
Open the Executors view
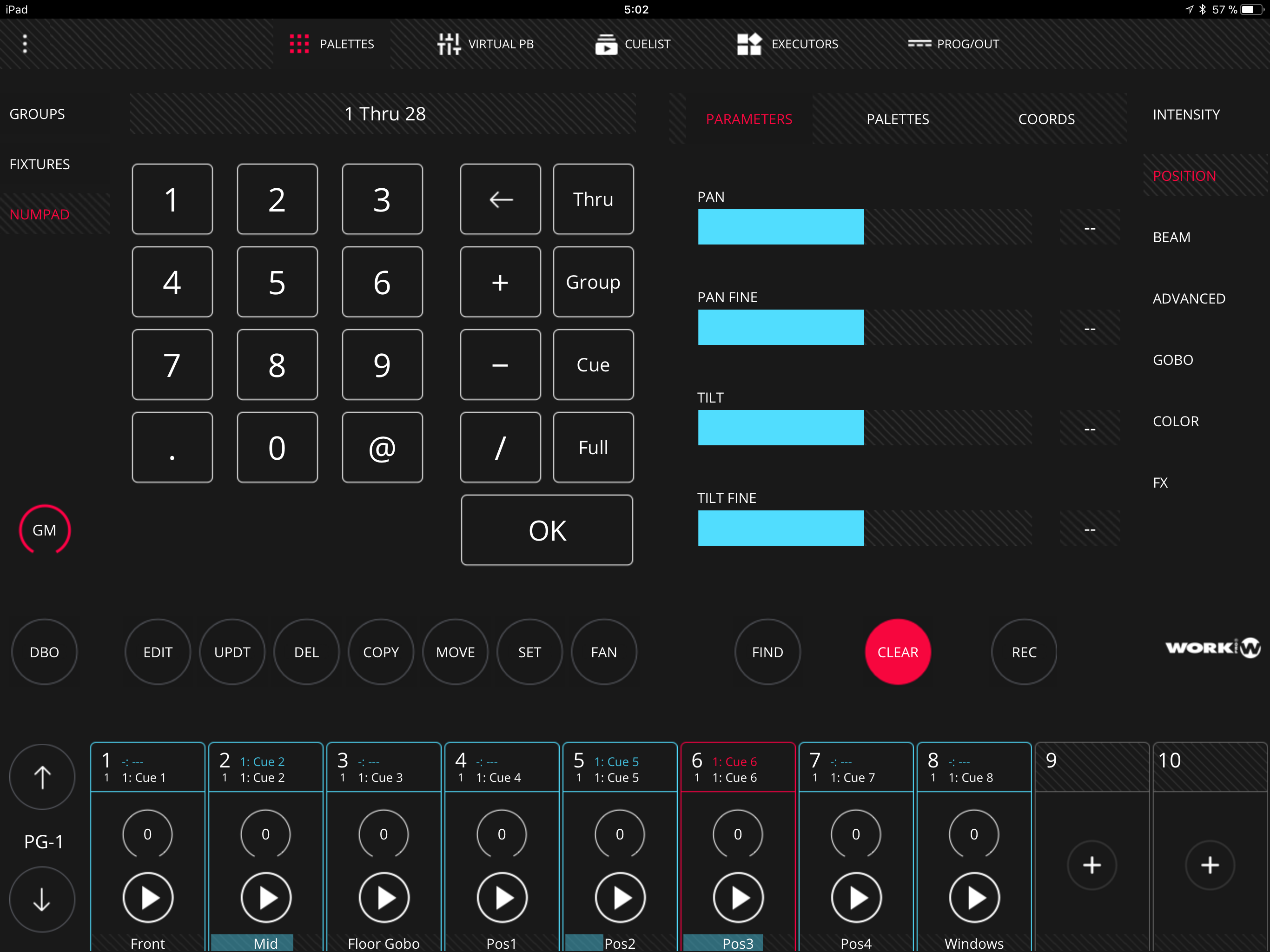coord(788,44)
